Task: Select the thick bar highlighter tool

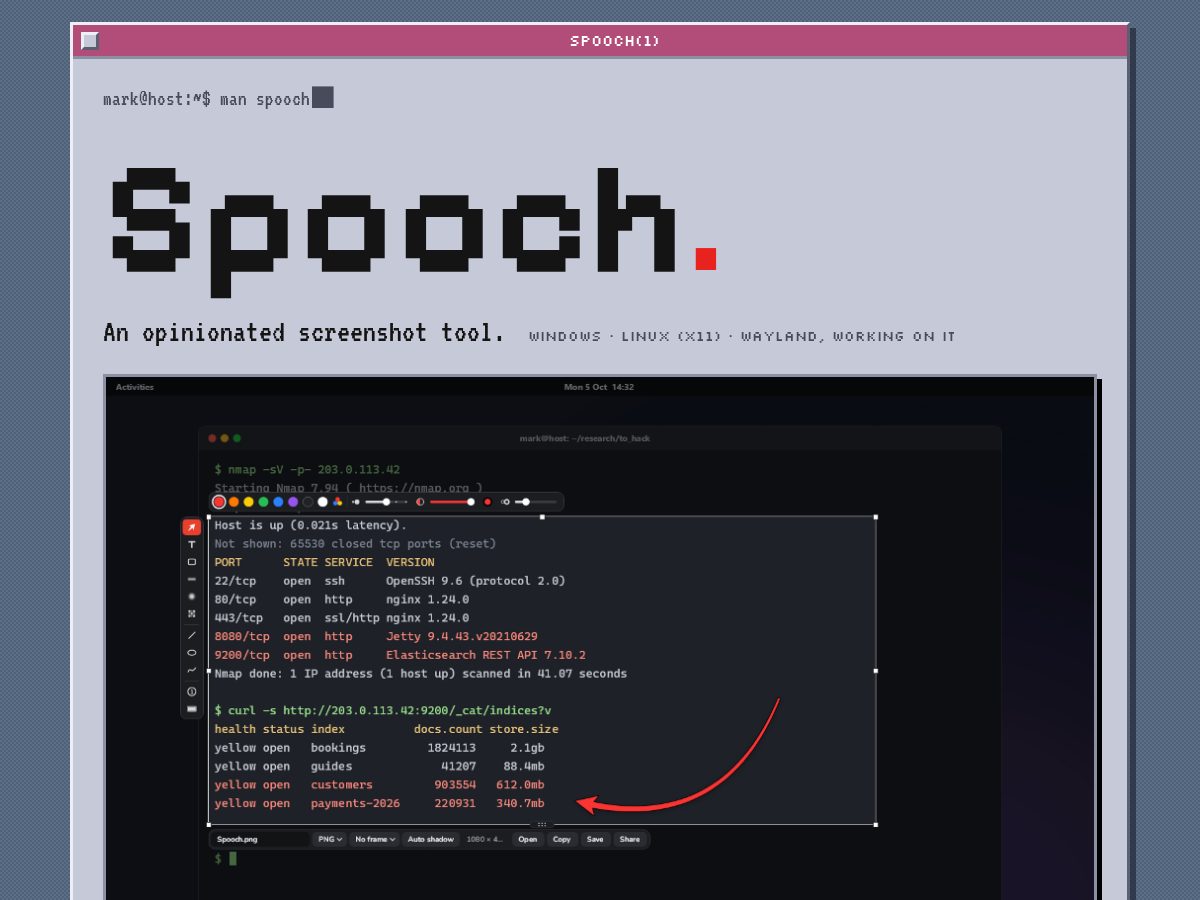Action: coord(192,579)
